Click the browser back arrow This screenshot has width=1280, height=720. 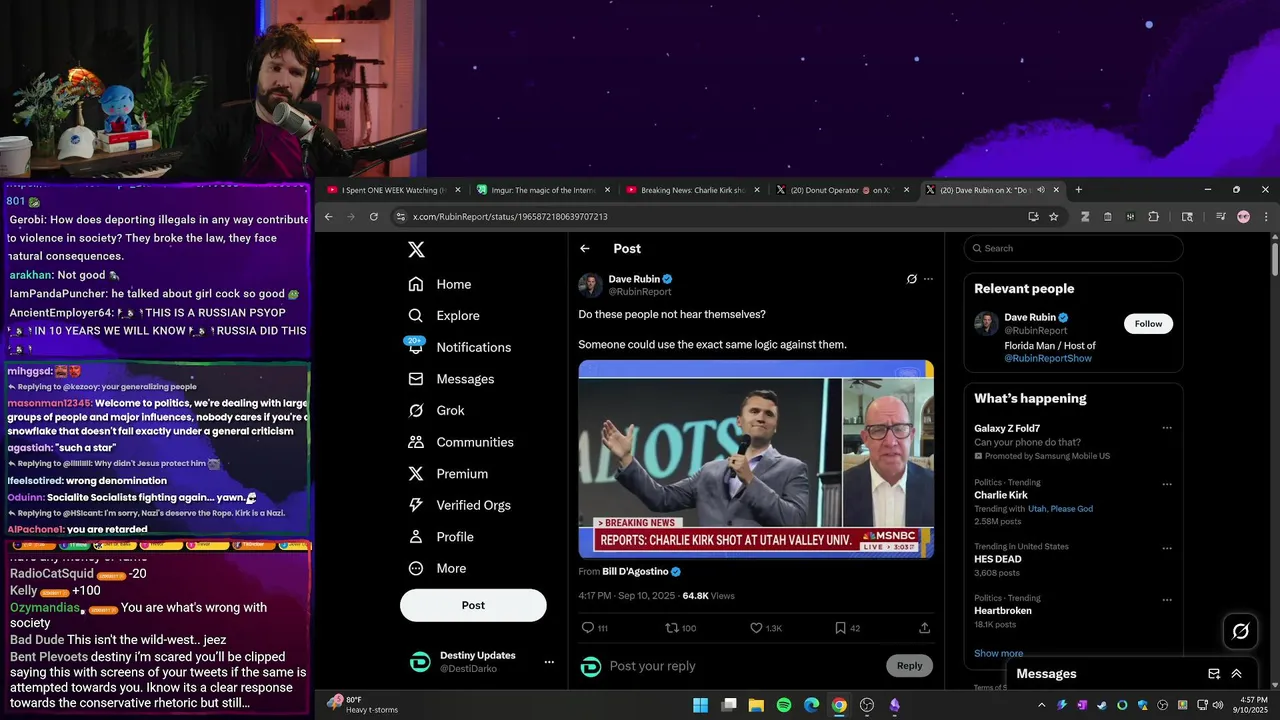(329, 217)
